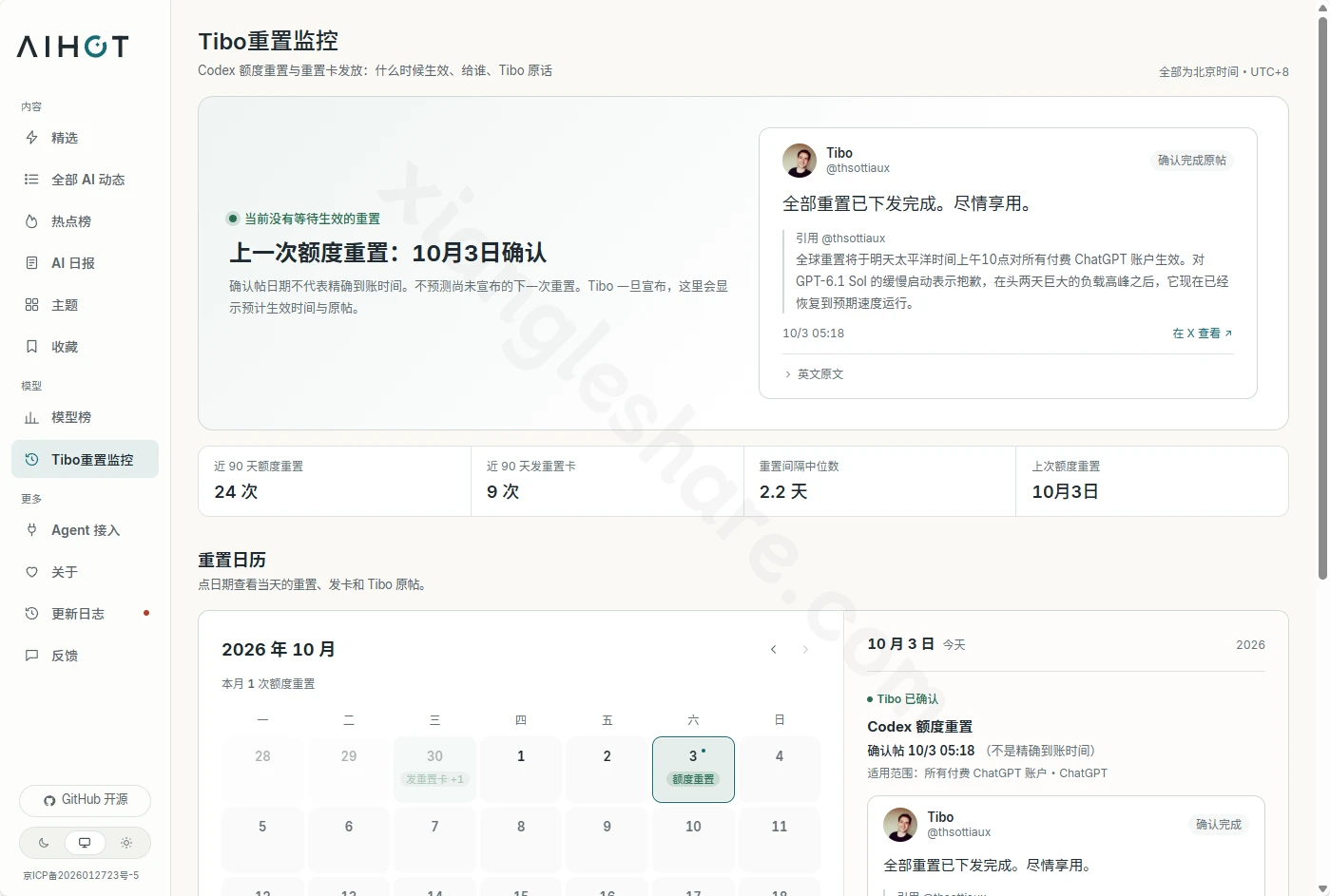Expand the 英文原文 section

click(814, 374)
